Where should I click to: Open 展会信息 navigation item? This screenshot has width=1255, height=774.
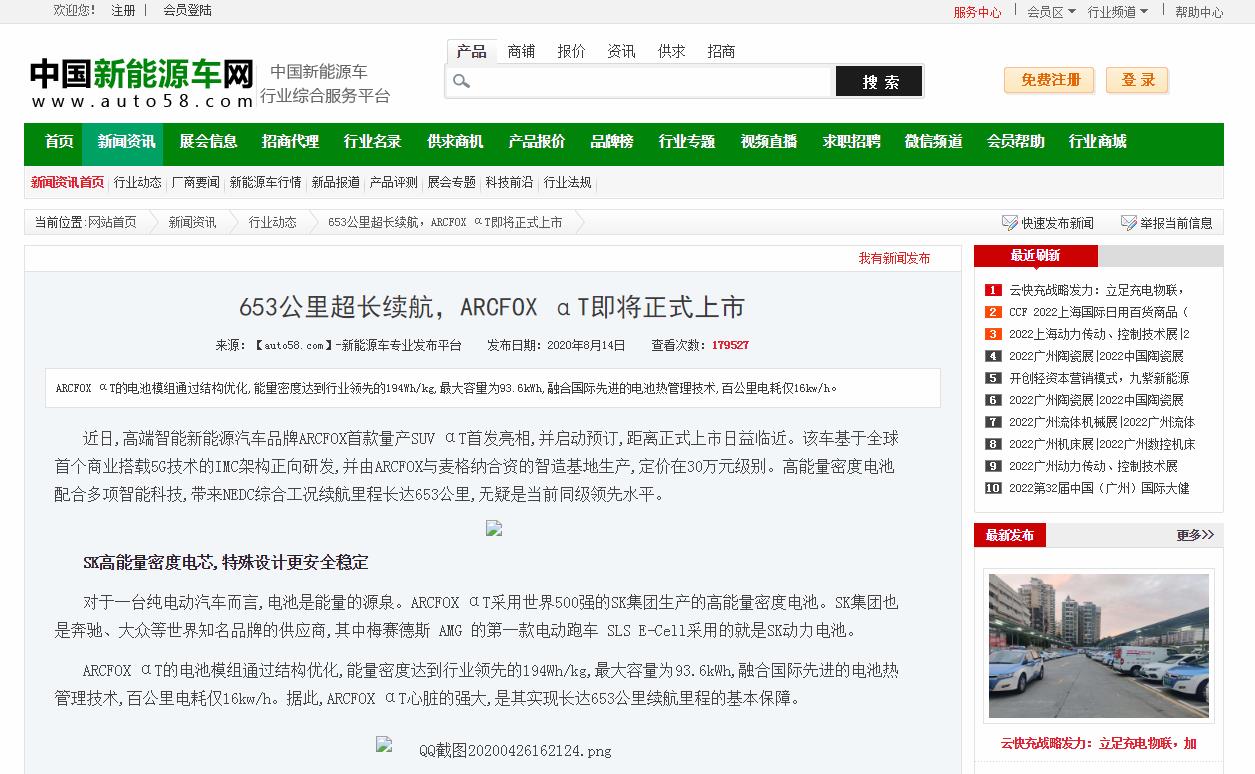click(x=208, y=142)
